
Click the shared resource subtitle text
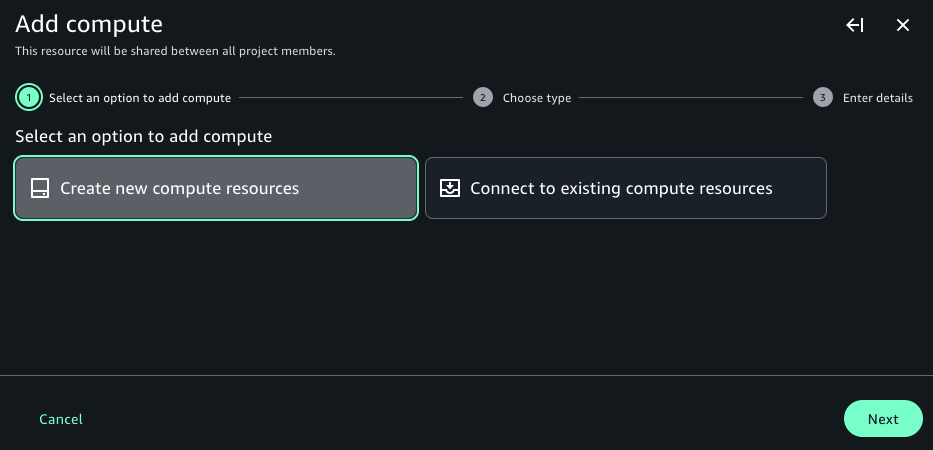click(175, 51)
